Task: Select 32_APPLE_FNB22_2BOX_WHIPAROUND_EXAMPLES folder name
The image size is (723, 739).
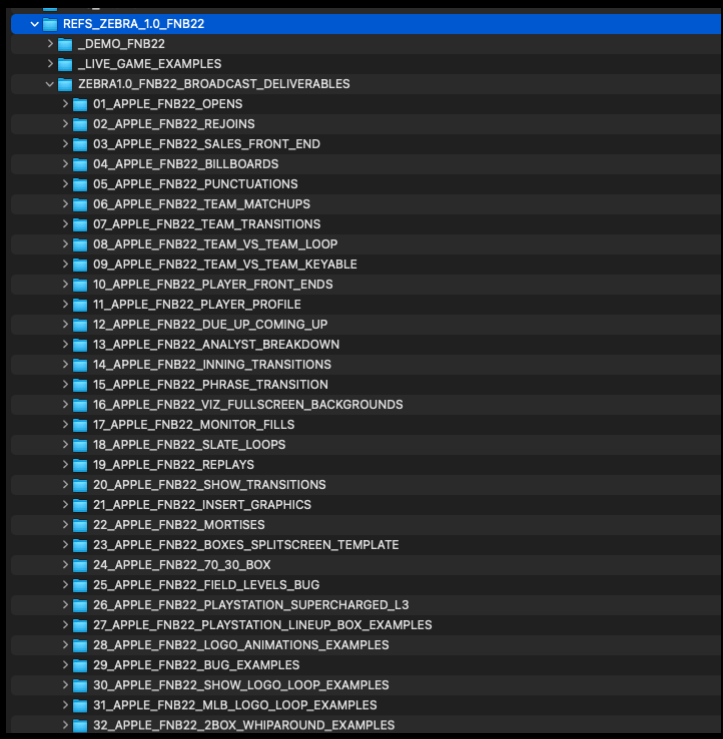Action: (x=244, y=725)
